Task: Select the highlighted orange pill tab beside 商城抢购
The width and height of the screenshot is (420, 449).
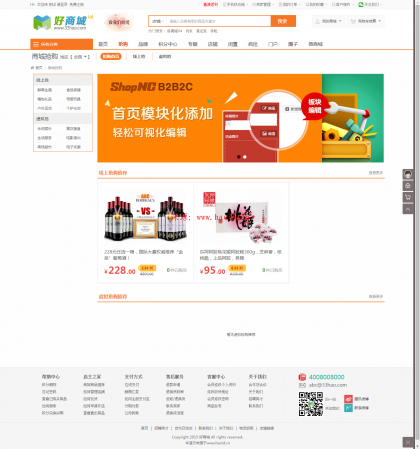Action: tap(111, 57)
